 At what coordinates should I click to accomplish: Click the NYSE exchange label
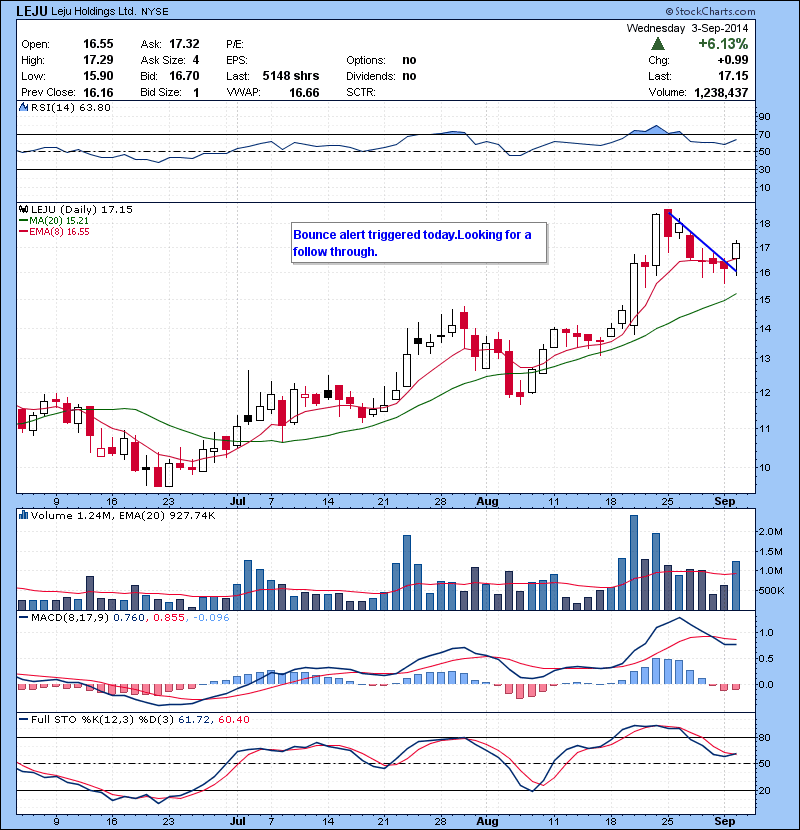[x=155, y=12]
